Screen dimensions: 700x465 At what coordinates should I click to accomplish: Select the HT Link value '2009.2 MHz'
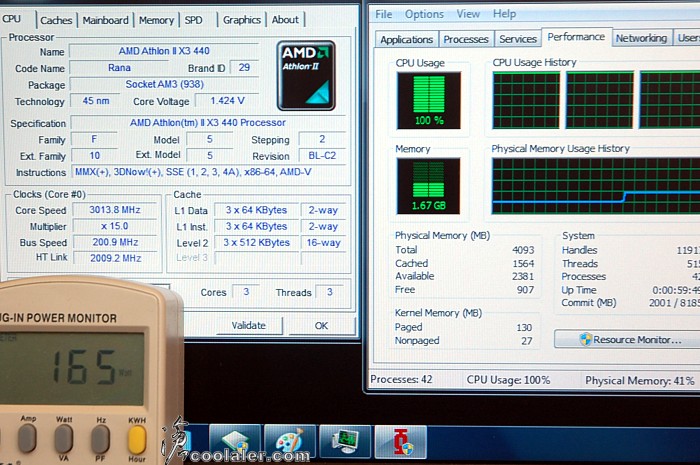point(115,258)
